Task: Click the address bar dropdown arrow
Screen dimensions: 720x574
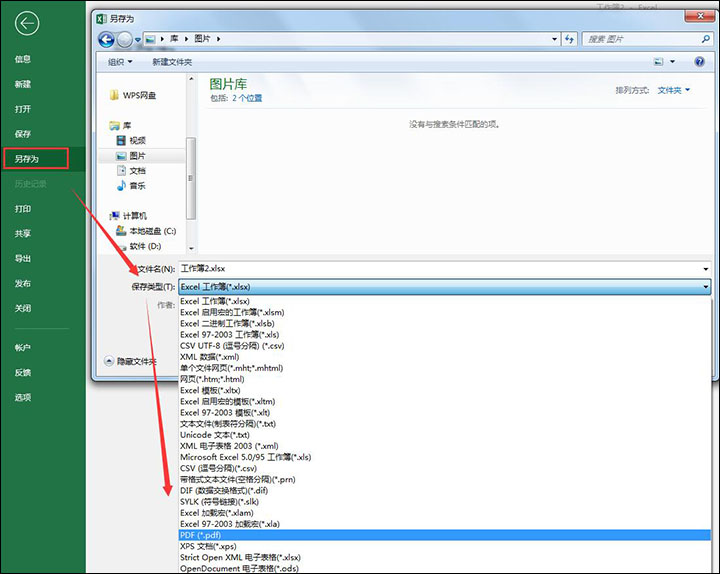Action: pyautogui.click(x=555, y=39)
